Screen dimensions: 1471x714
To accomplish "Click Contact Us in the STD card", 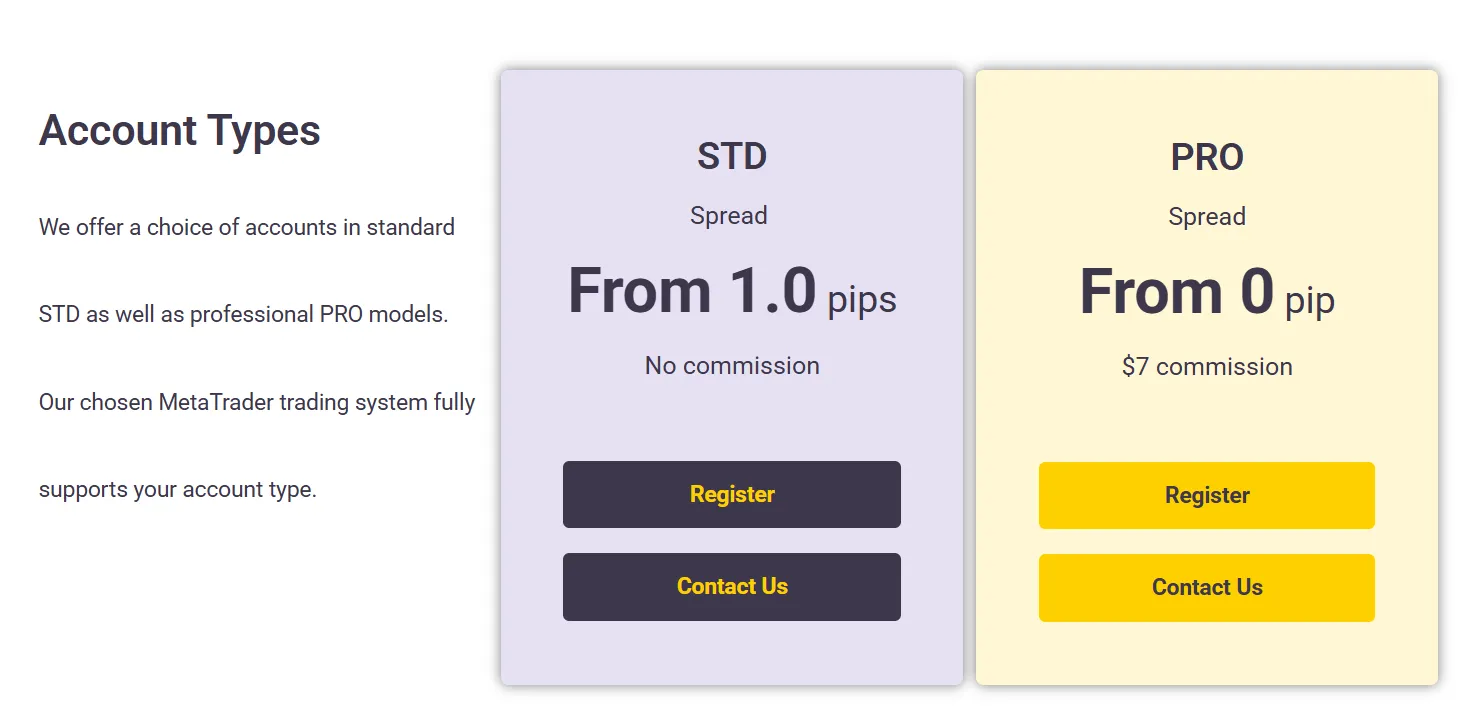I will 731,586.
